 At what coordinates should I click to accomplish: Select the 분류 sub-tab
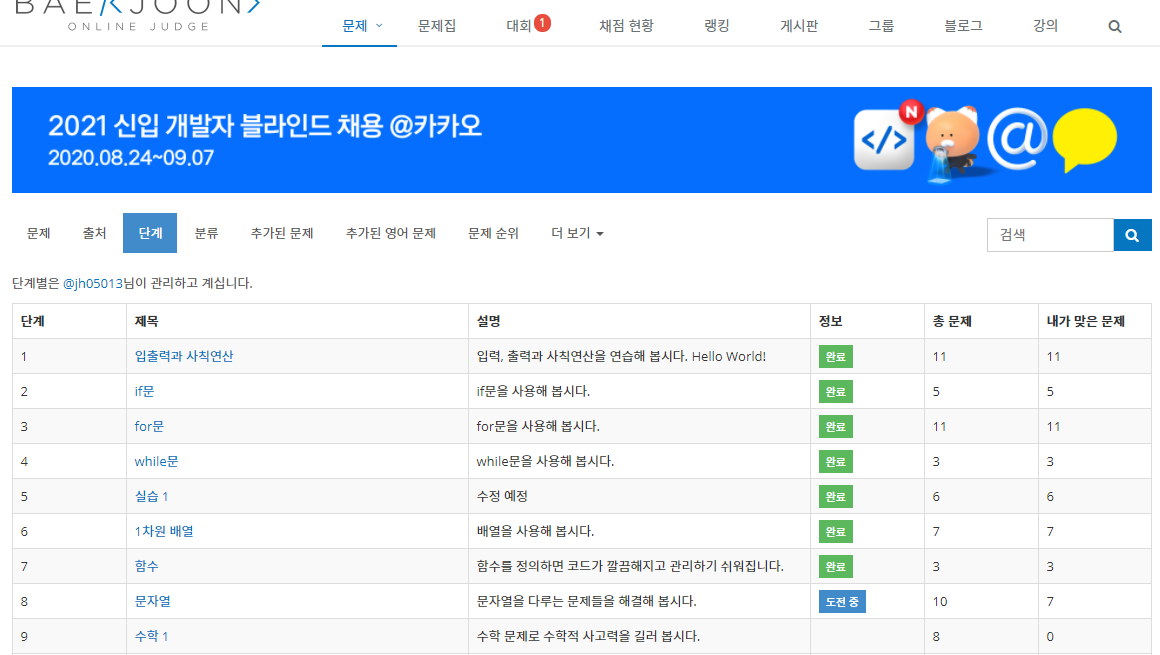point(206,233)
